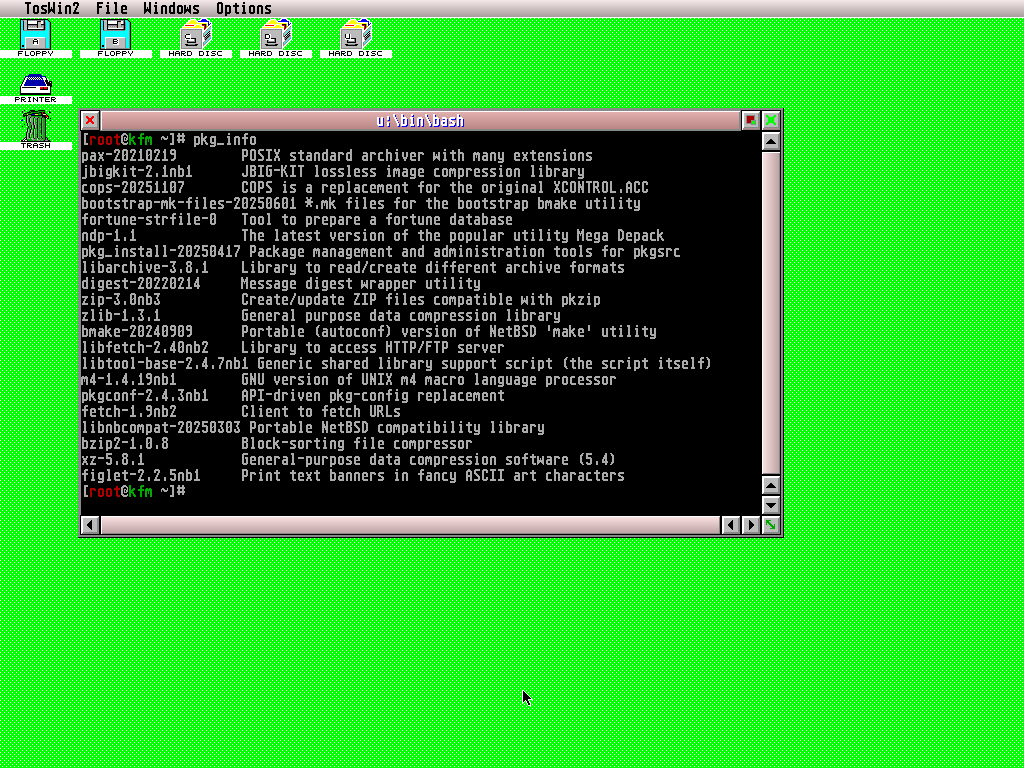This screenshot has width=1024, height=768.
Task: Close the bash terminal window
Action: tap(90, 120)
